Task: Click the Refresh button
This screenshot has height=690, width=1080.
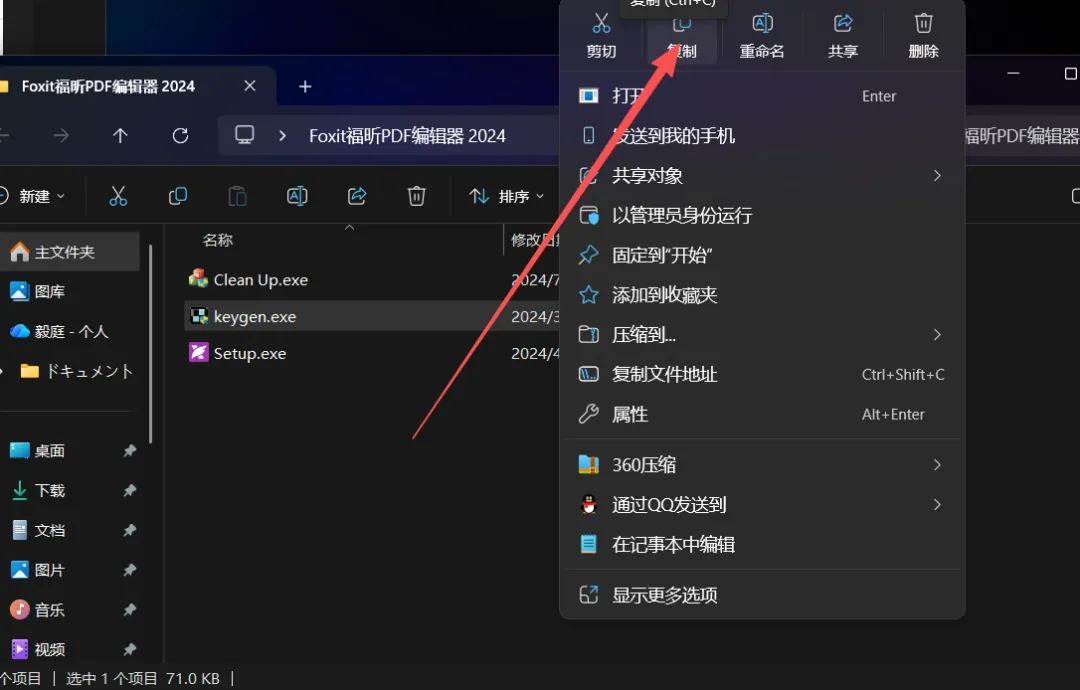Action: pyautogui.click(x=180, y=136)
